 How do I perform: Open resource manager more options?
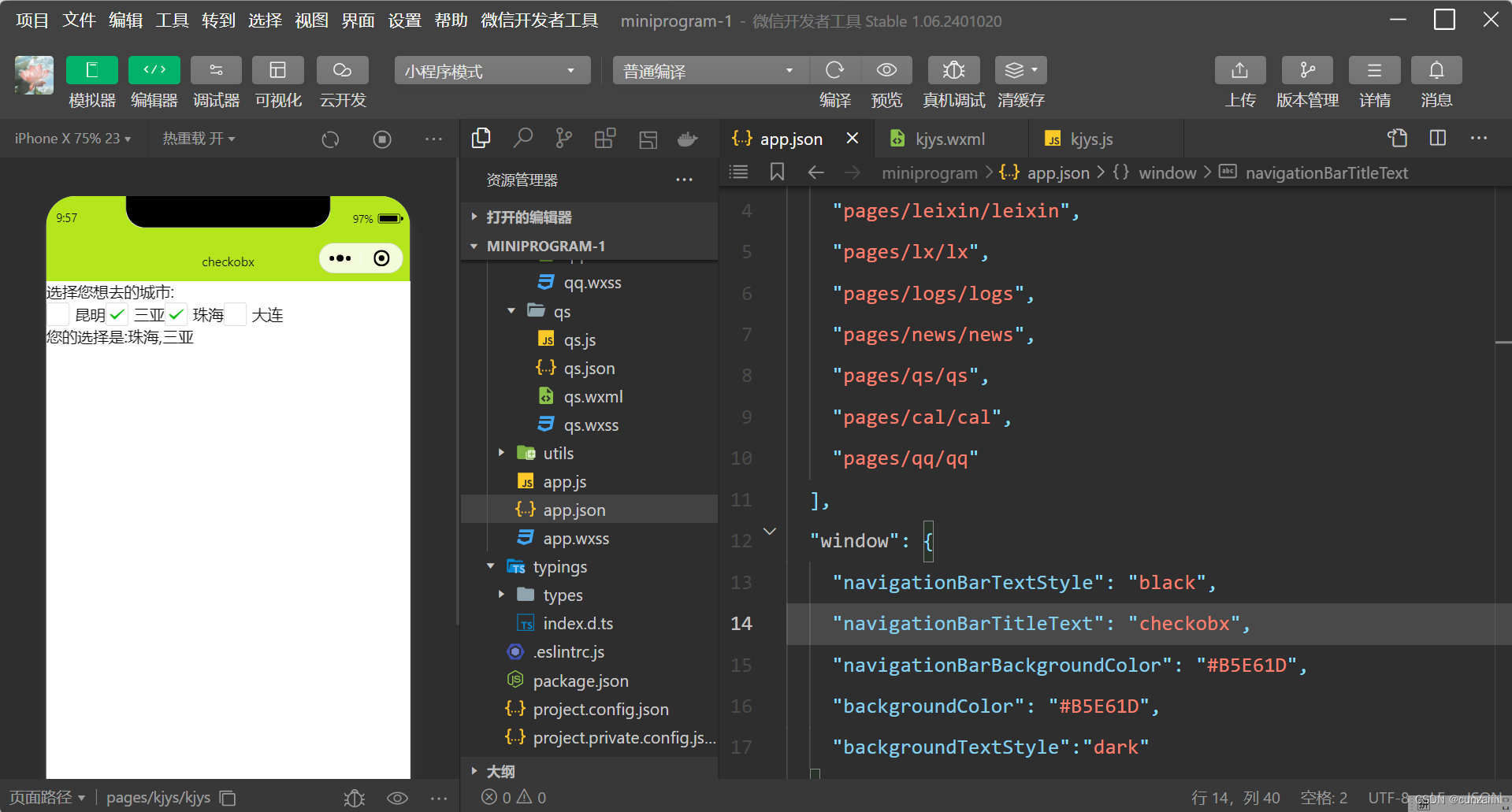[x=684, y=180]
